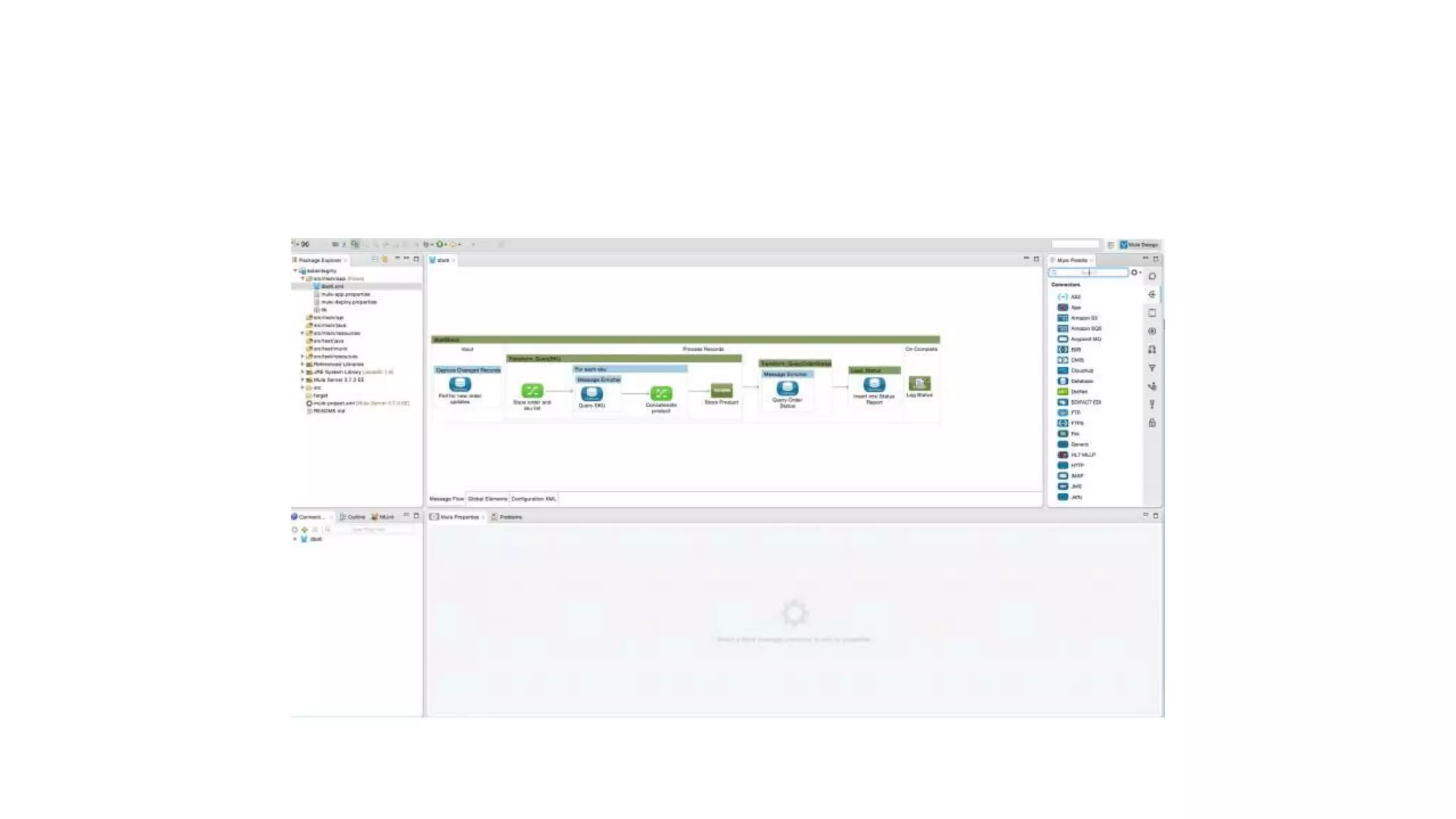Select mule-app.properties in Package Explorer
The height and width of the screenshot is (819, 1456).
tap(345, 294)
